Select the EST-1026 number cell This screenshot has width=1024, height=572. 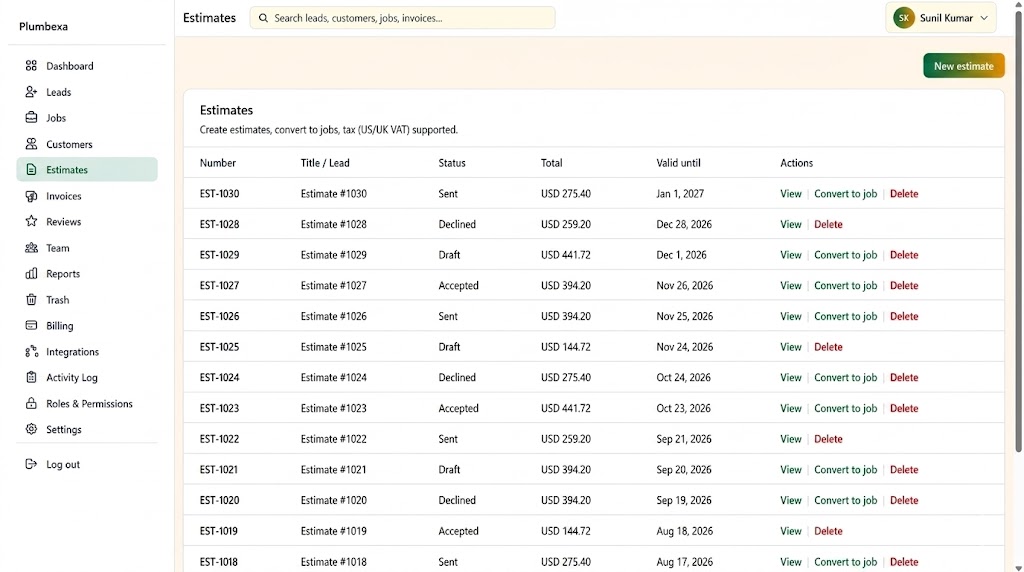click(x=219, y=317)
